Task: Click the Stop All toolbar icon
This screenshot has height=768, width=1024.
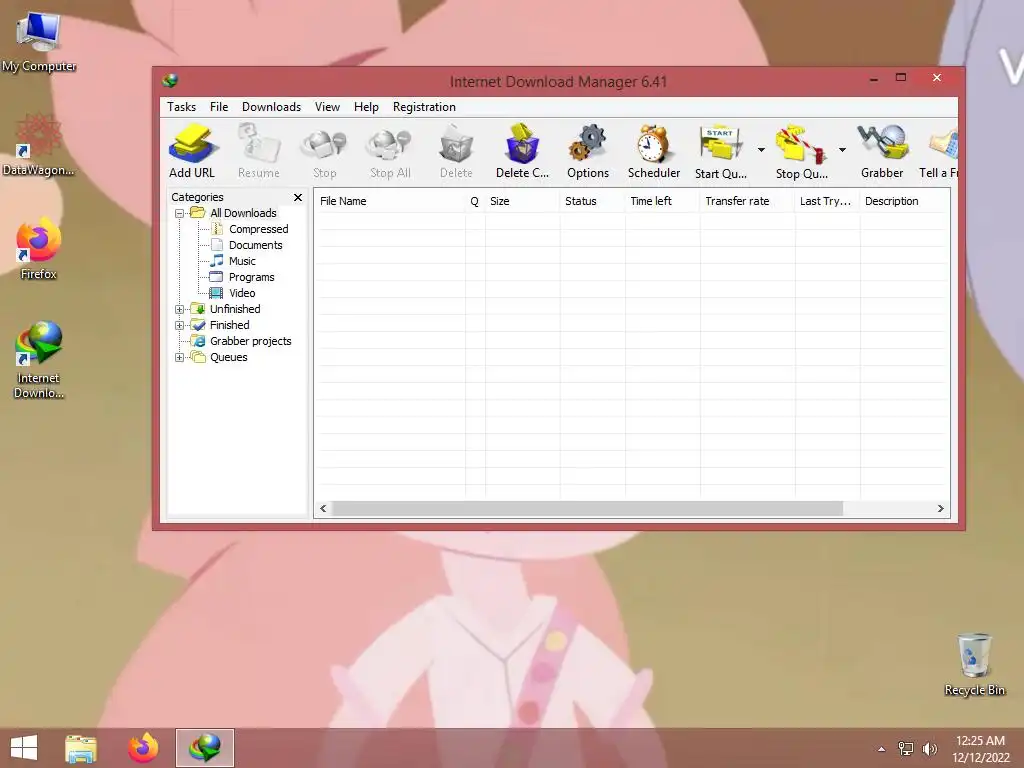Action: pos(390,152)
